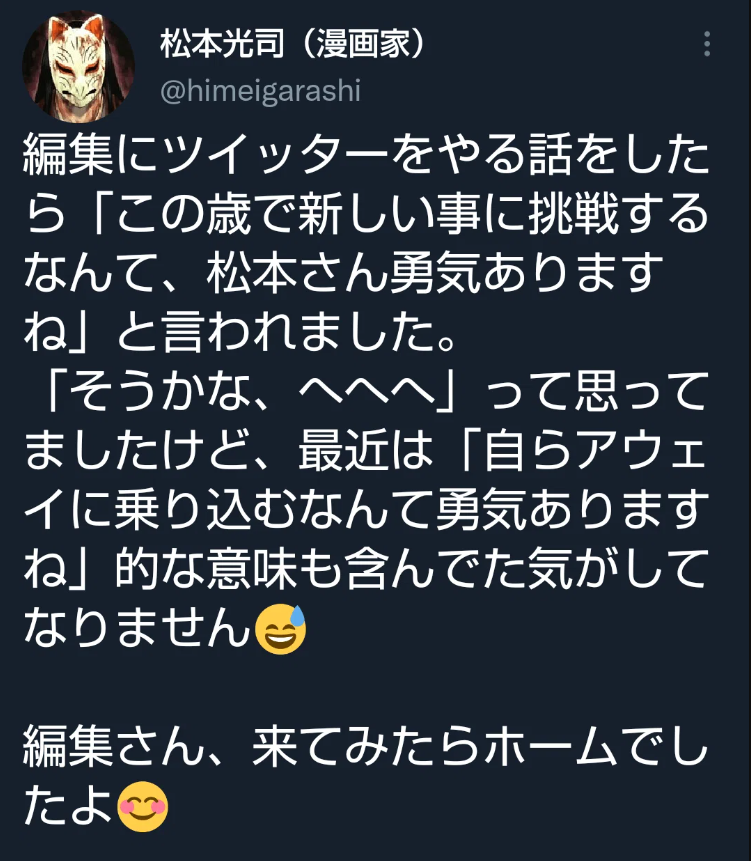The height and width of the screenshot is (861, 751).
Task: Click the fox mask profile avatar
Action: pos(78,66)
